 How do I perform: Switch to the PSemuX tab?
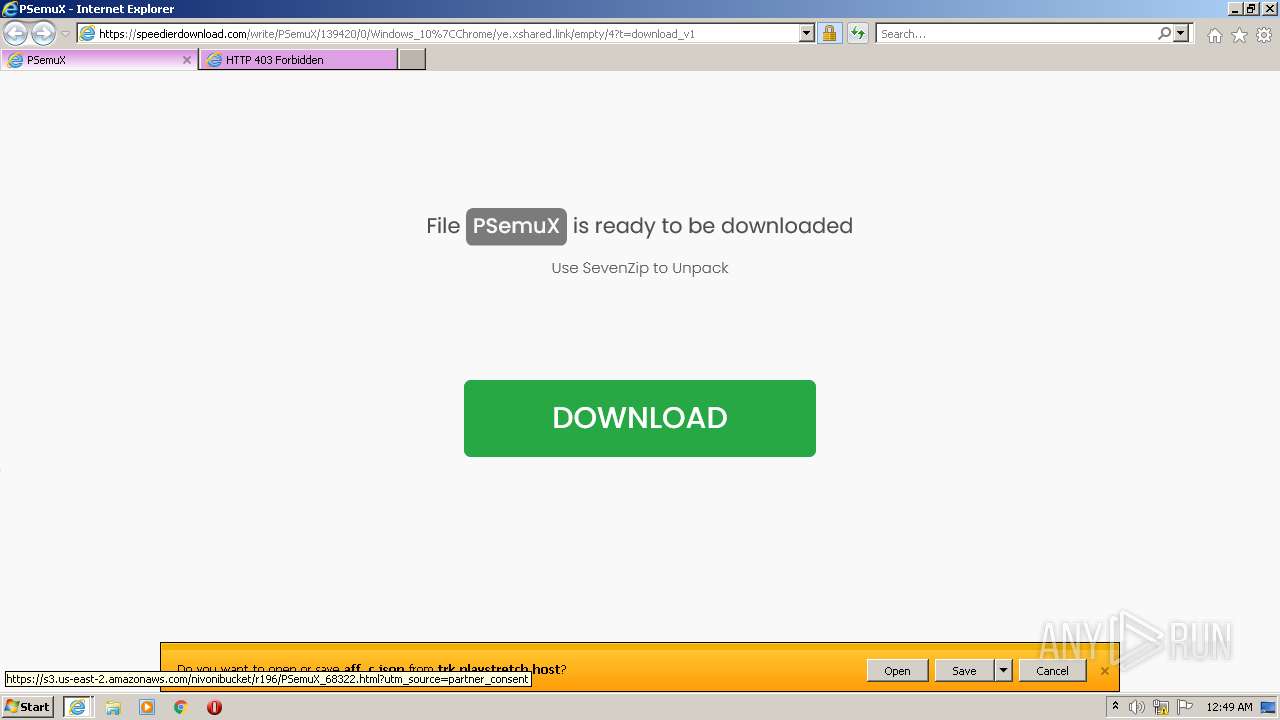(99, 60)
